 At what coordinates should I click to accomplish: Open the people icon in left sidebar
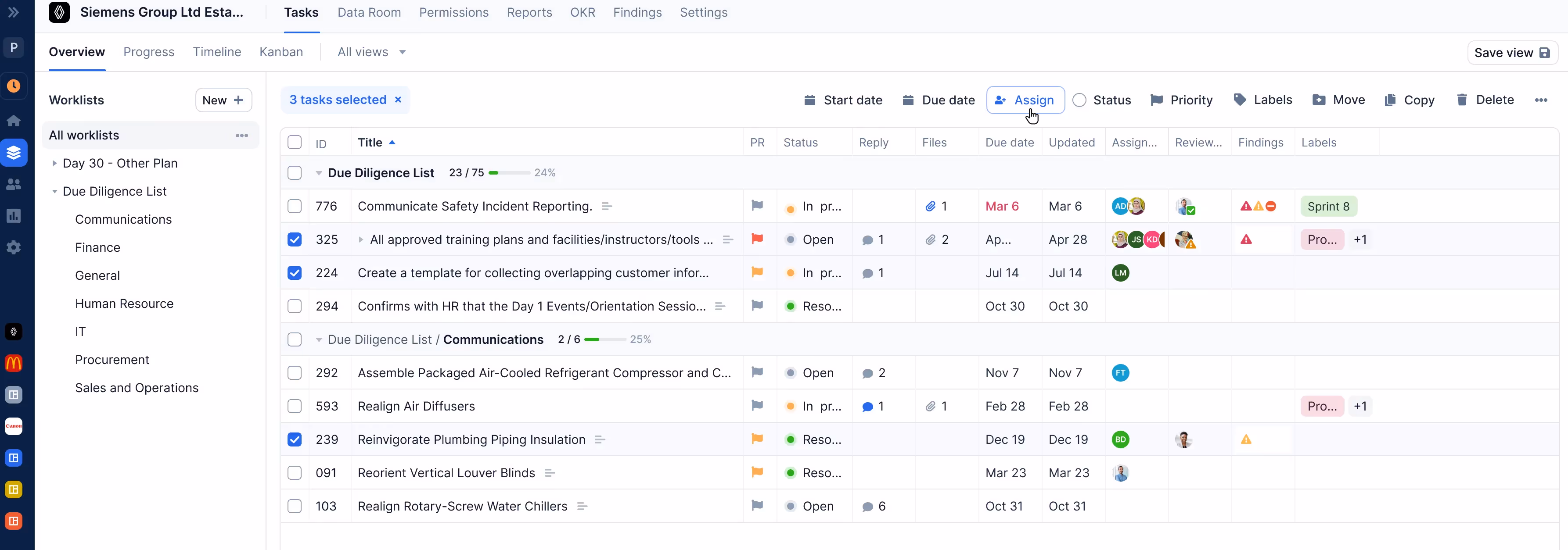click(x=14, y=184)
